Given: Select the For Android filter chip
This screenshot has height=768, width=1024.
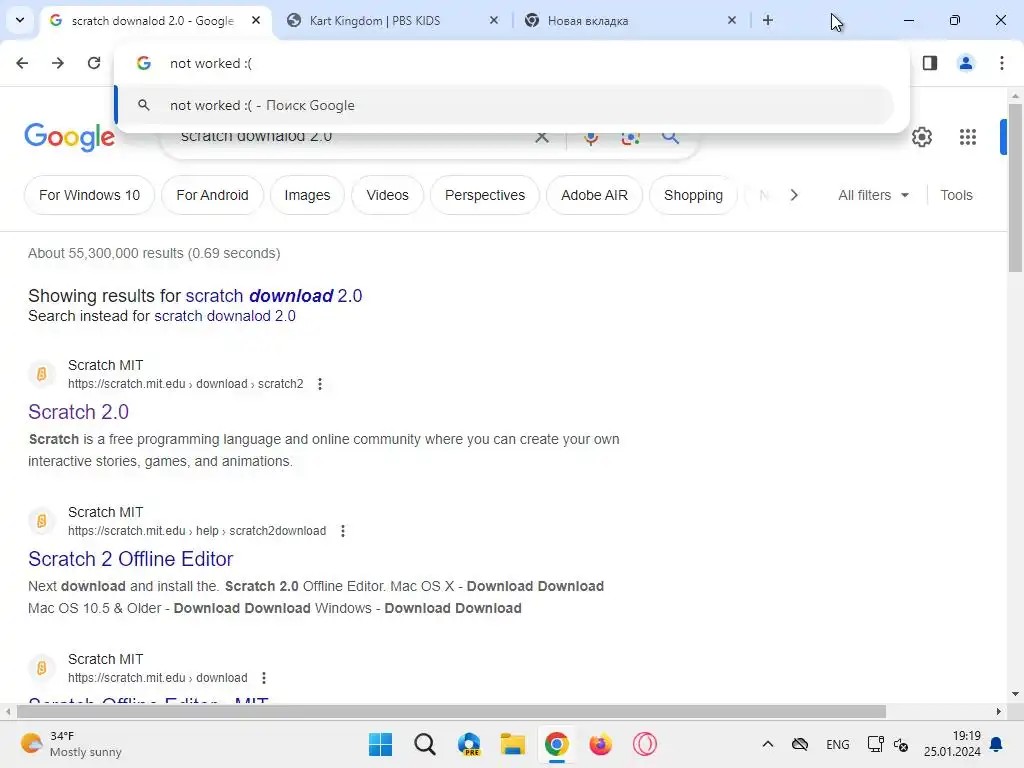Looking at the screenshot, I should pos(212,195).
